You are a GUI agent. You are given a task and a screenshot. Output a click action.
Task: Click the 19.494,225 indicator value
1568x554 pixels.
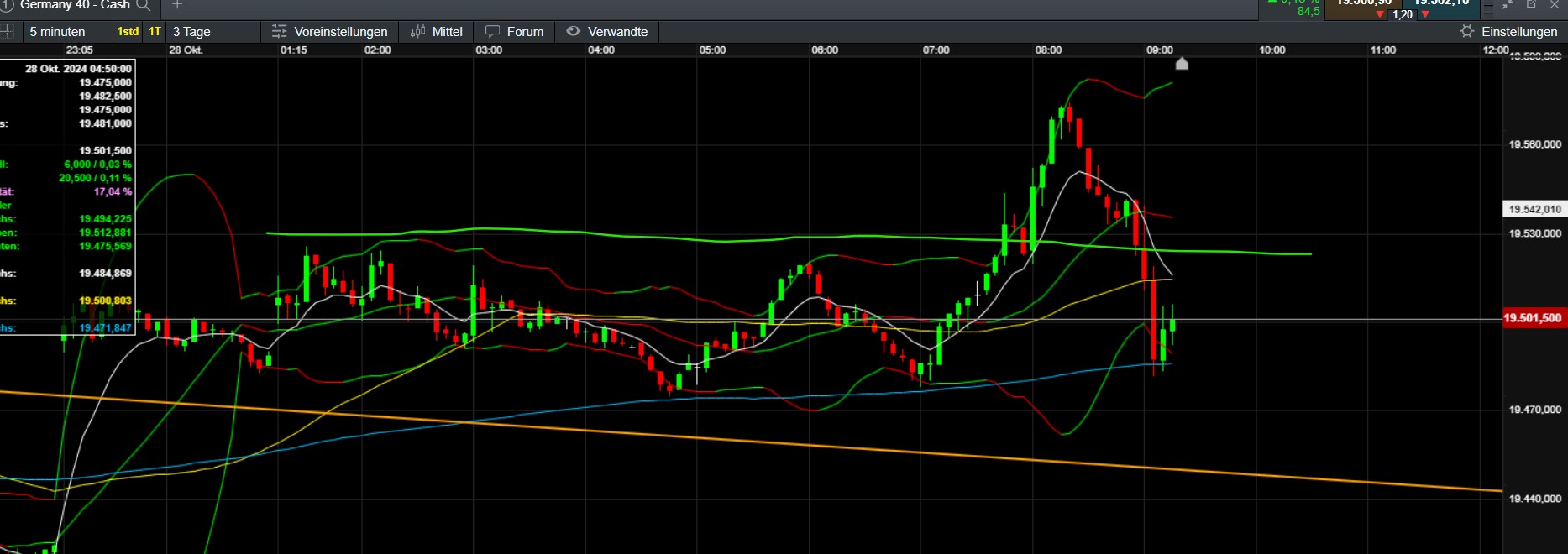[x=105, y=219]
